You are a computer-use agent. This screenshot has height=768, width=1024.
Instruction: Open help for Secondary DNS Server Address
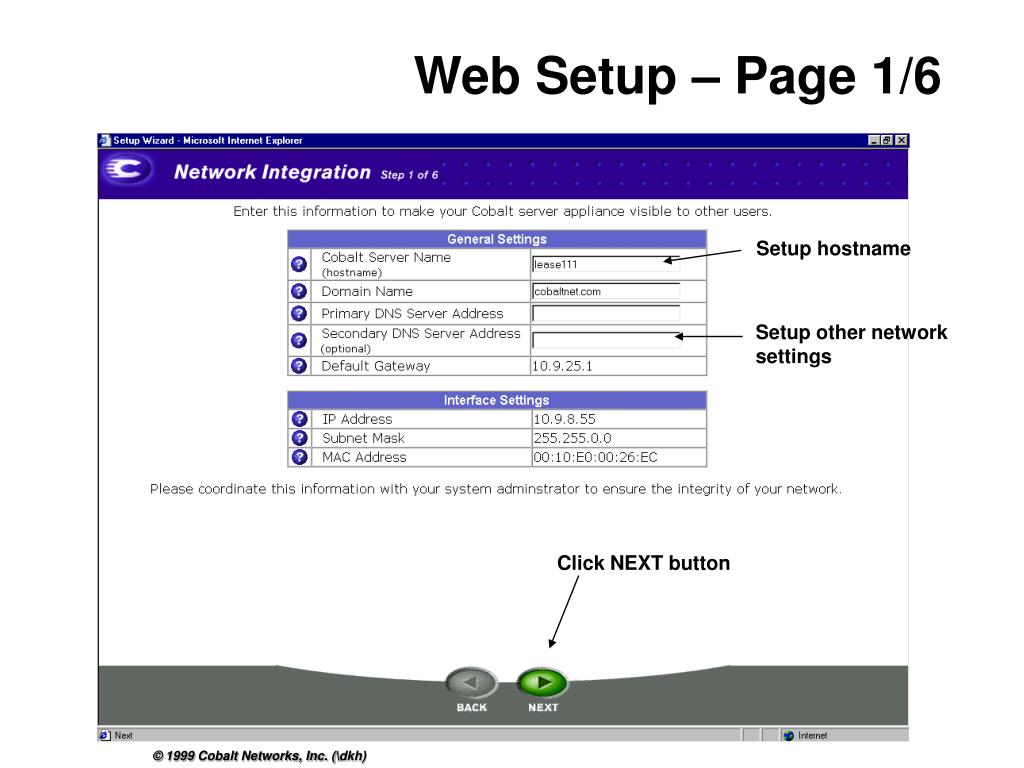point(298,340)
